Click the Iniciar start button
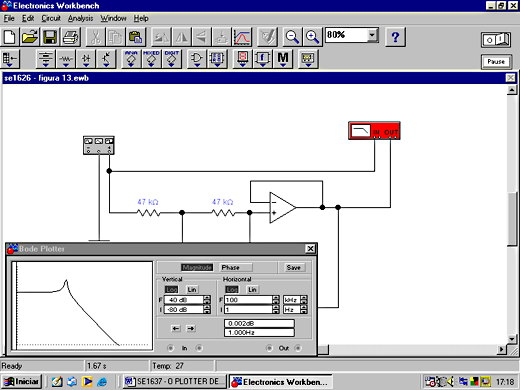The height and width of the screenshot is (390, 520). coord(22,381)
